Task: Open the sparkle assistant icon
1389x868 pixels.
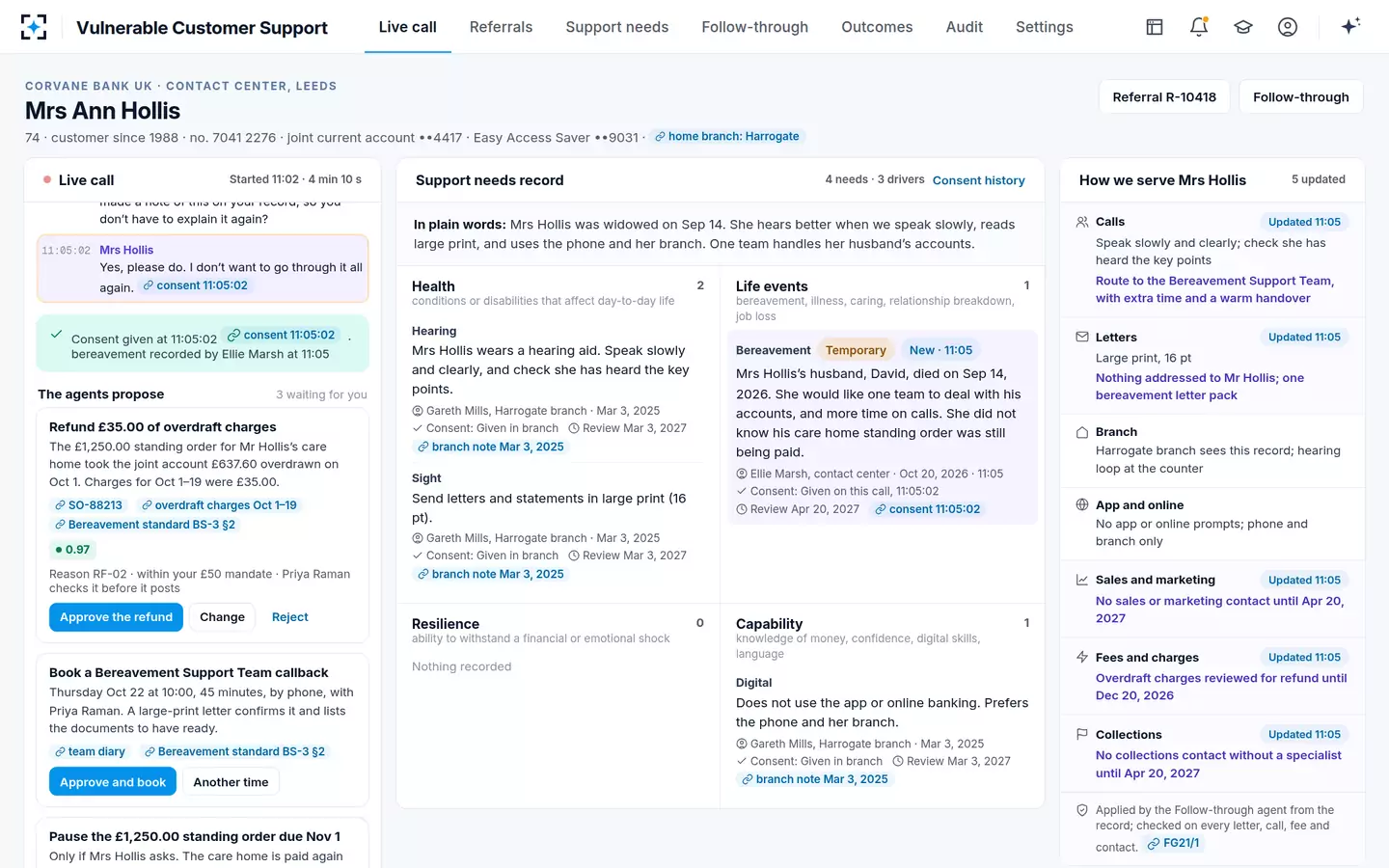Action: tap(1350, 26)
